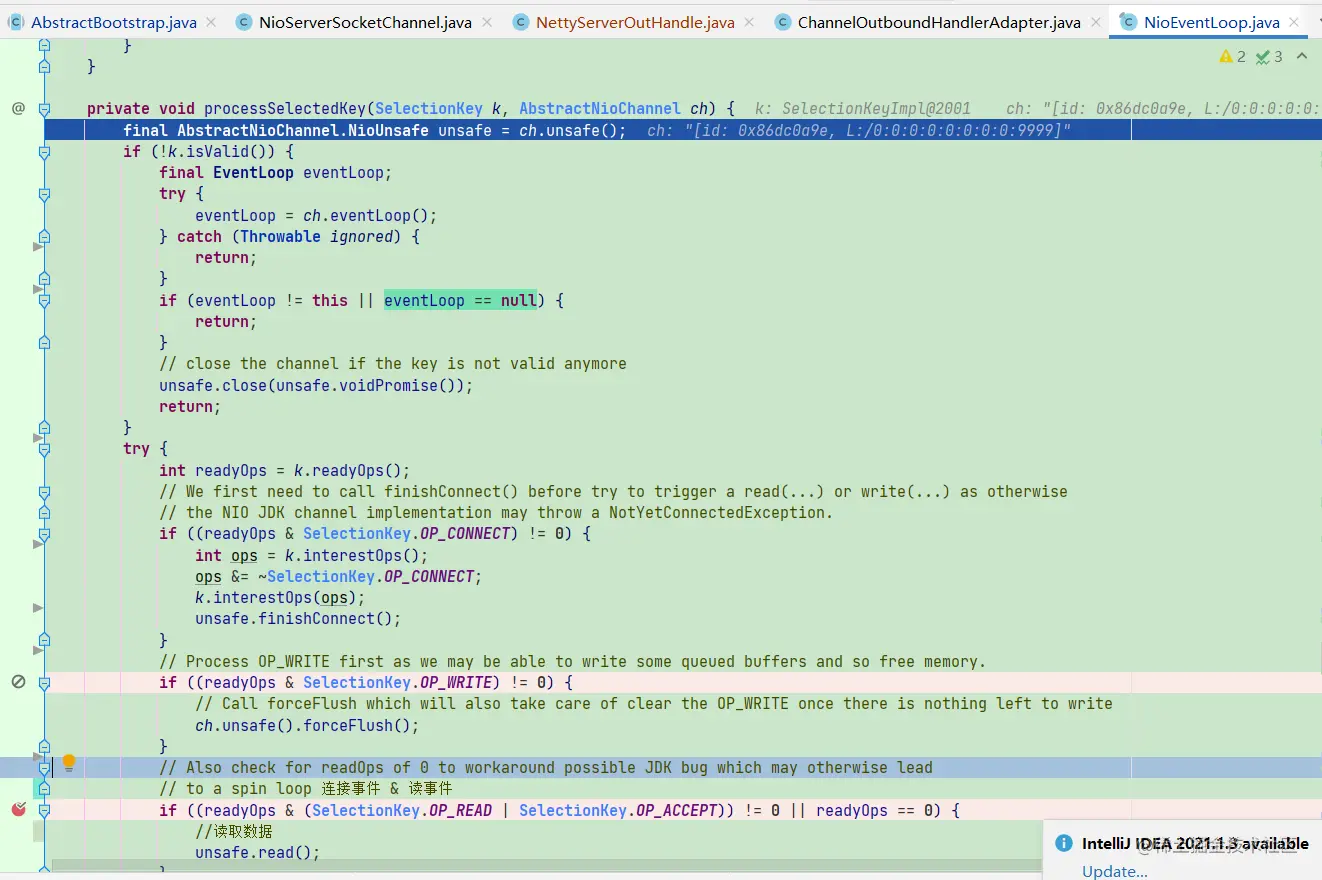
Task: Click 'IntelliJ IDEA 2021.1.3 available' notification title
Action: click(1195, 844)
